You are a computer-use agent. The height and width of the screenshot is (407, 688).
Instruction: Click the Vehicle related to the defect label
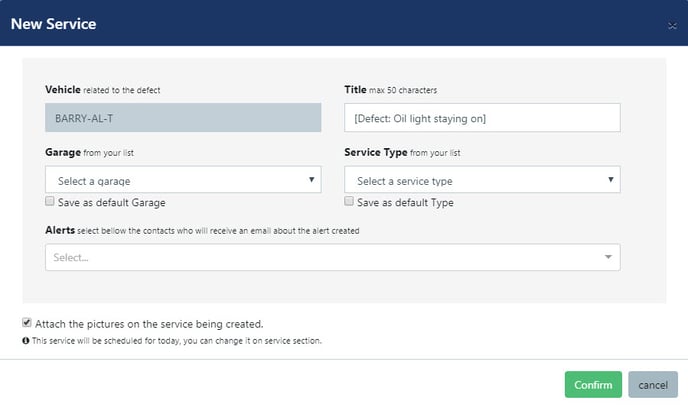click(x=103, y=90)
